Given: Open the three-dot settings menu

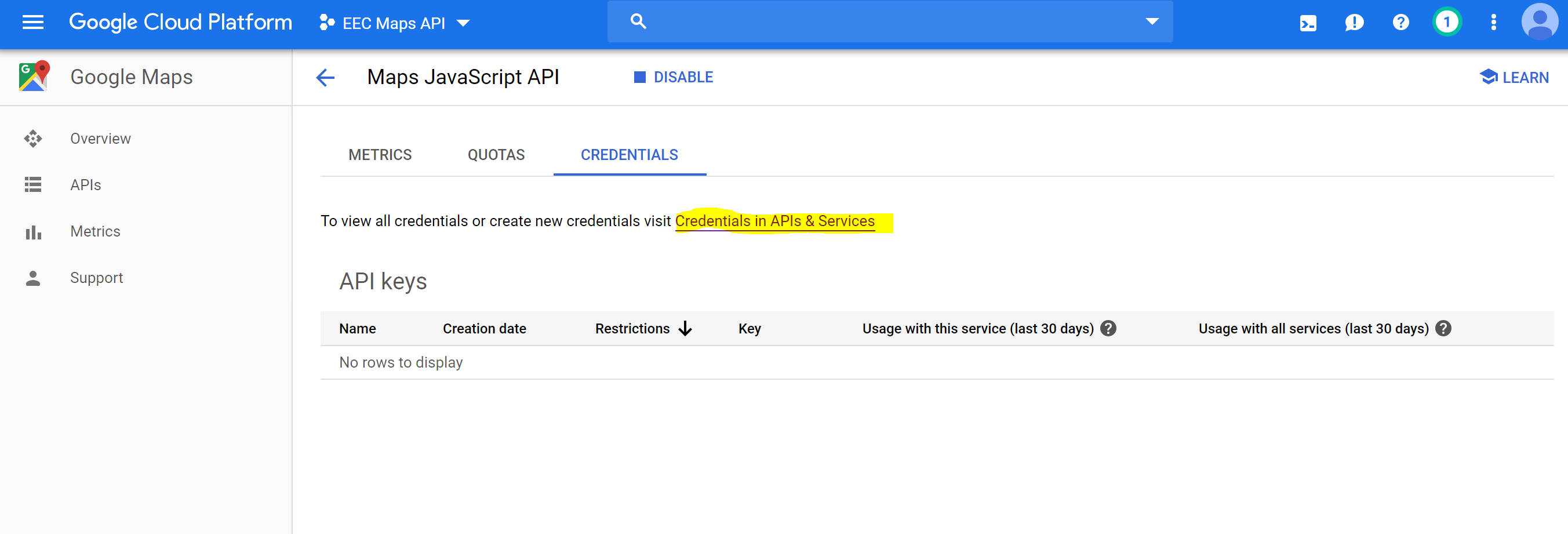Looking at the screenshot, I should (1493, 23).
